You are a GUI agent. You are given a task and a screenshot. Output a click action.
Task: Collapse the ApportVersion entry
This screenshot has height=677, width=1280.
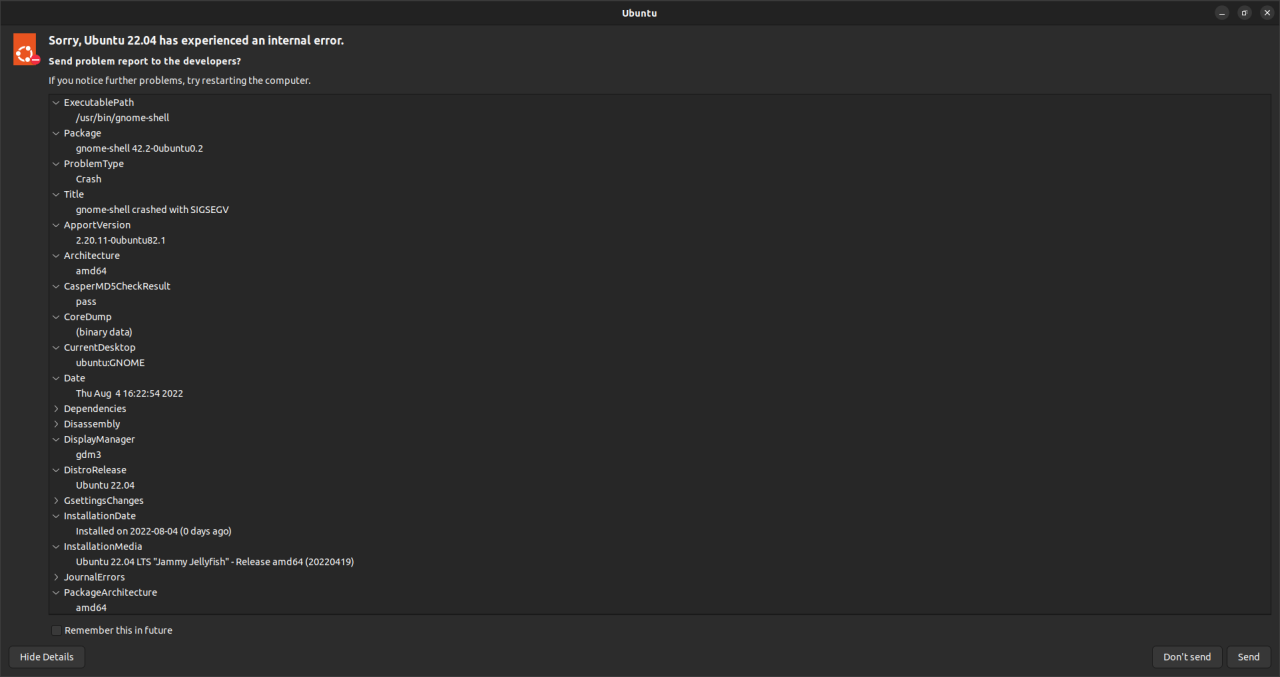coord(55,225)
